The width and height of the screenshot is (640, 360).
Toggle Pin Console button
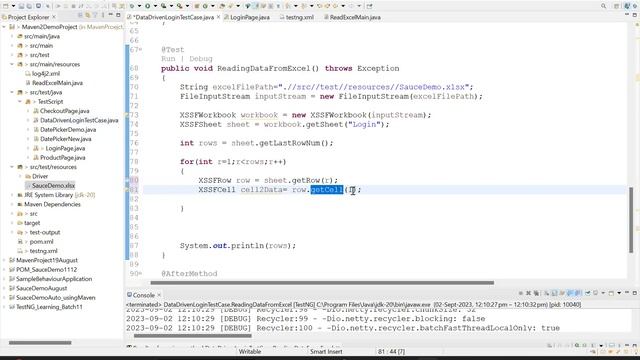(588, 293)
